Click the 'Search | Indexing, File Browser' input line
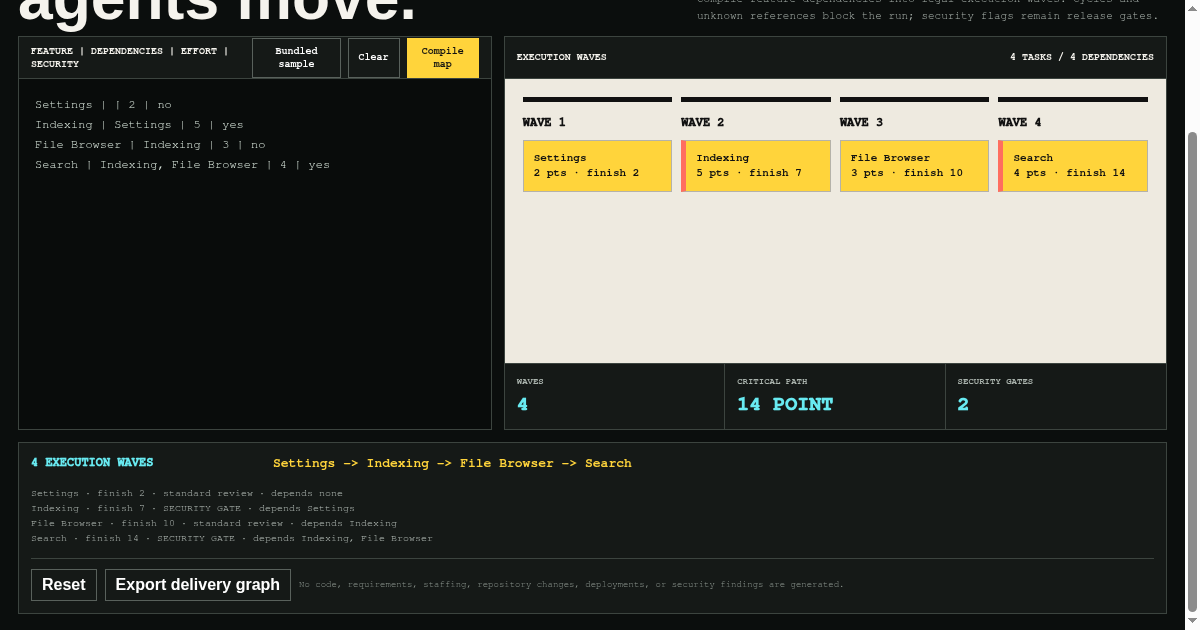 [182, 165]
